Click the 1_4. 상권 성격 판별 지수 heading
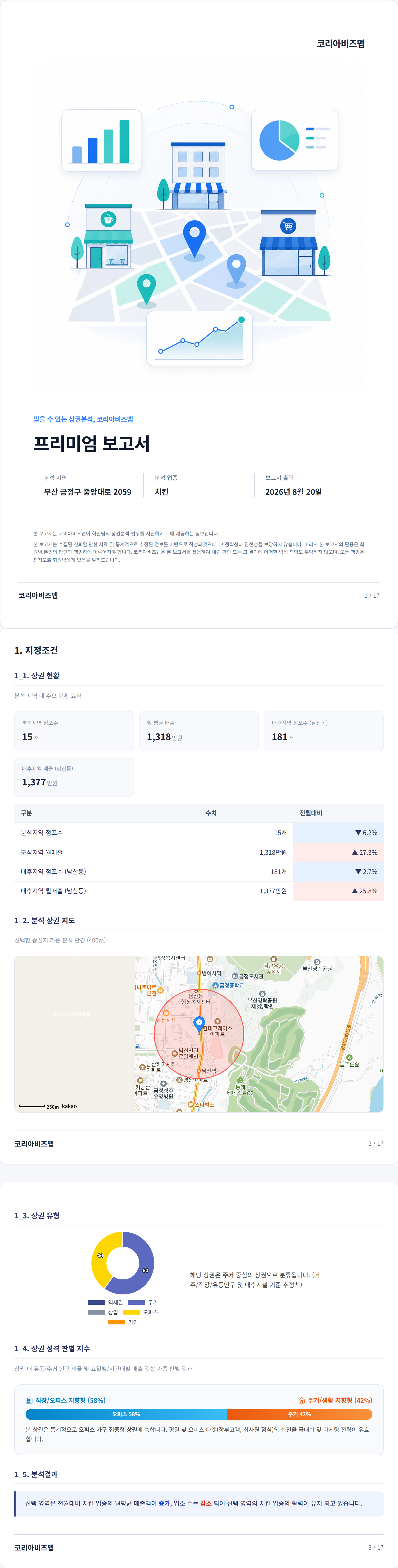Screen dimensions: 398x1568 (52, 1349)
